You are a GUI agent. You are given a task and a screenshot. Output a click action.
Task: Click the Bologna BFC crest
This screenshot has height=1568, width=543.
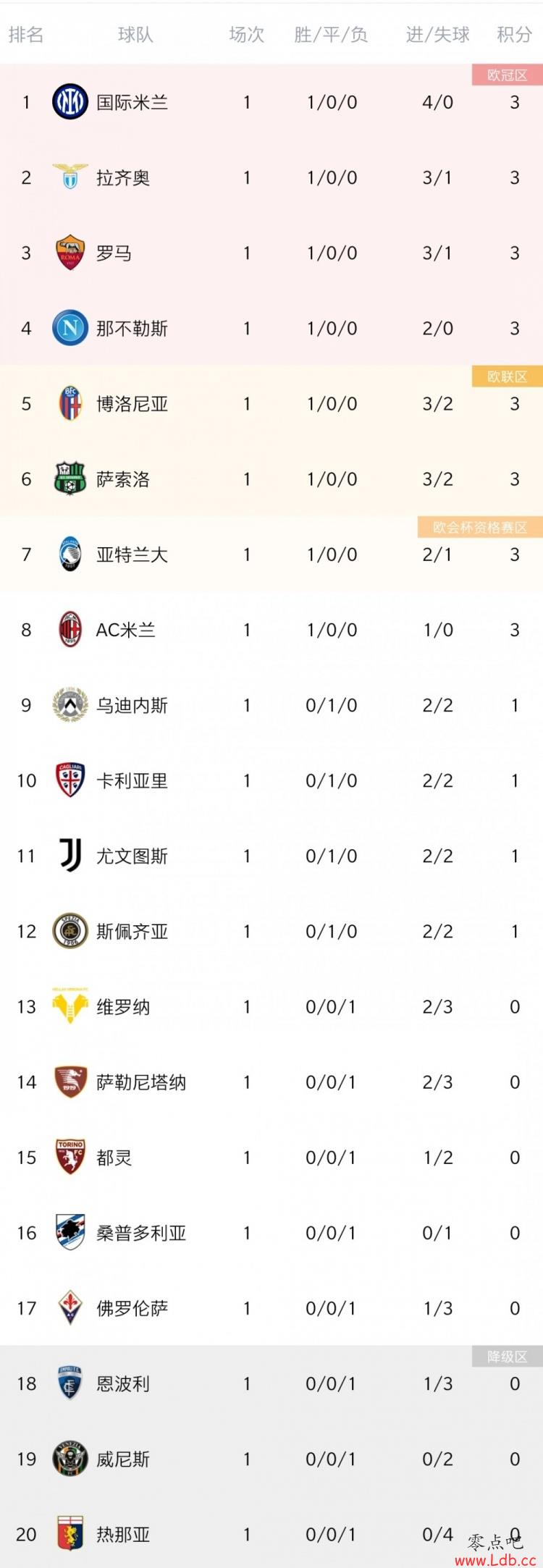(x=70, y=403)
